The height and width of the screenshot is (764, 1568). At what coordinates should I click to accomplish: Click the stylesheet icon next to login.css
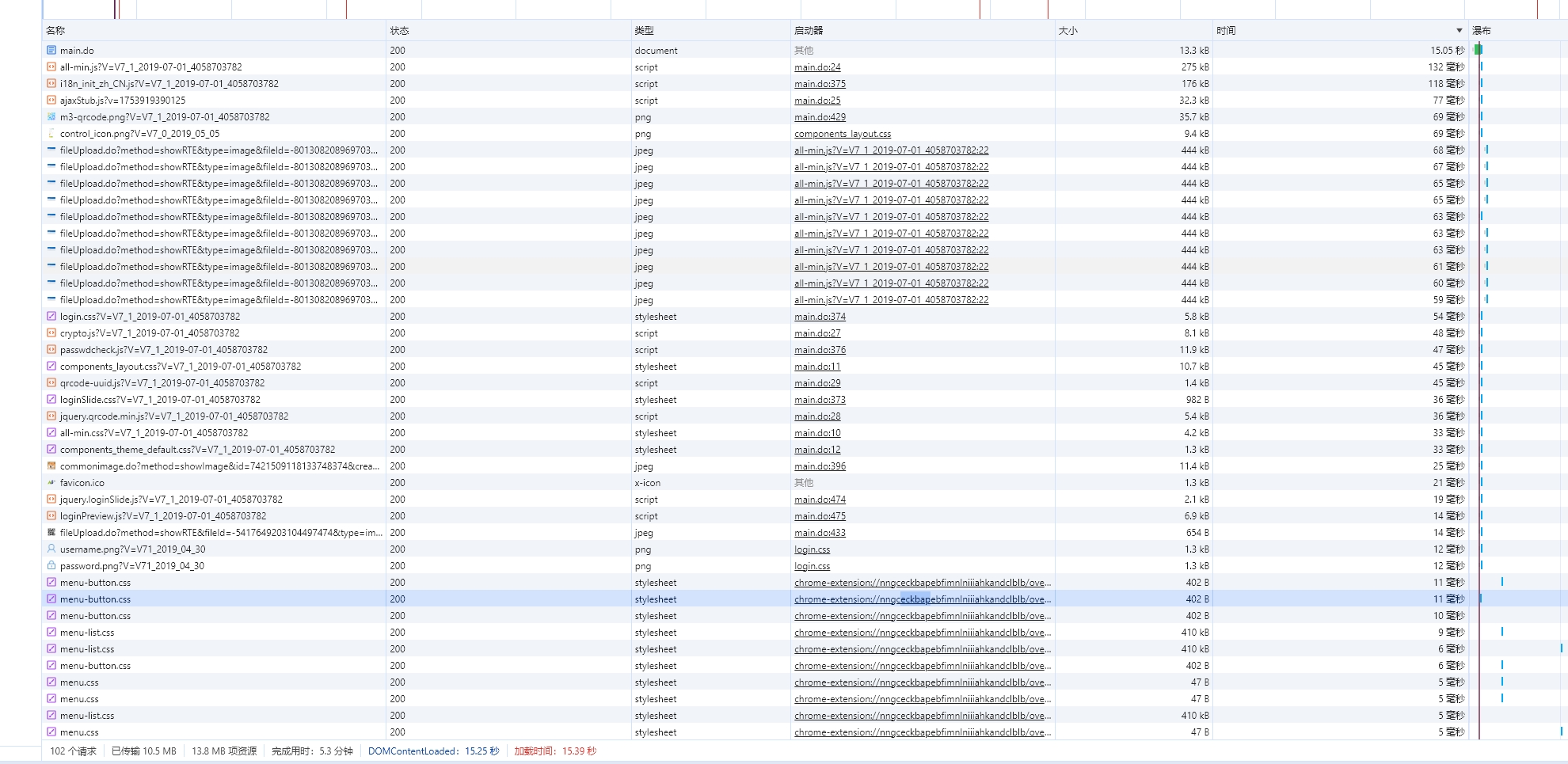(51, 316)
